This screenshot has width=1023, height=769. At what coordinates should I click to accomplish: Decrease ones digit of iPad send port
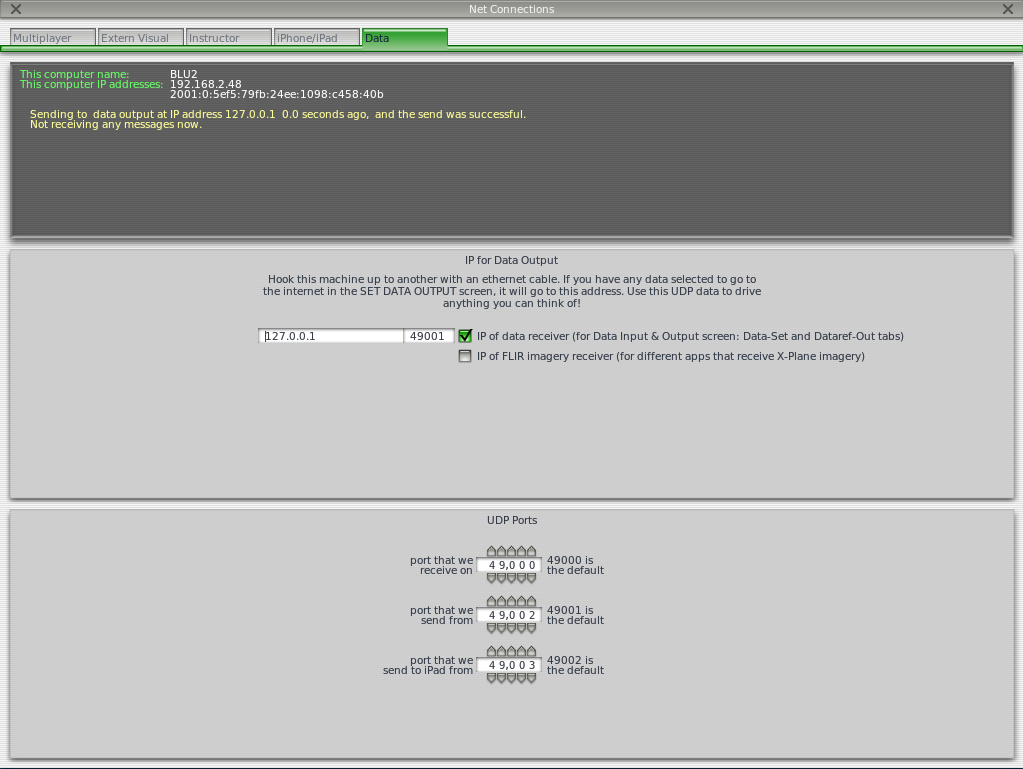[531, 678]
